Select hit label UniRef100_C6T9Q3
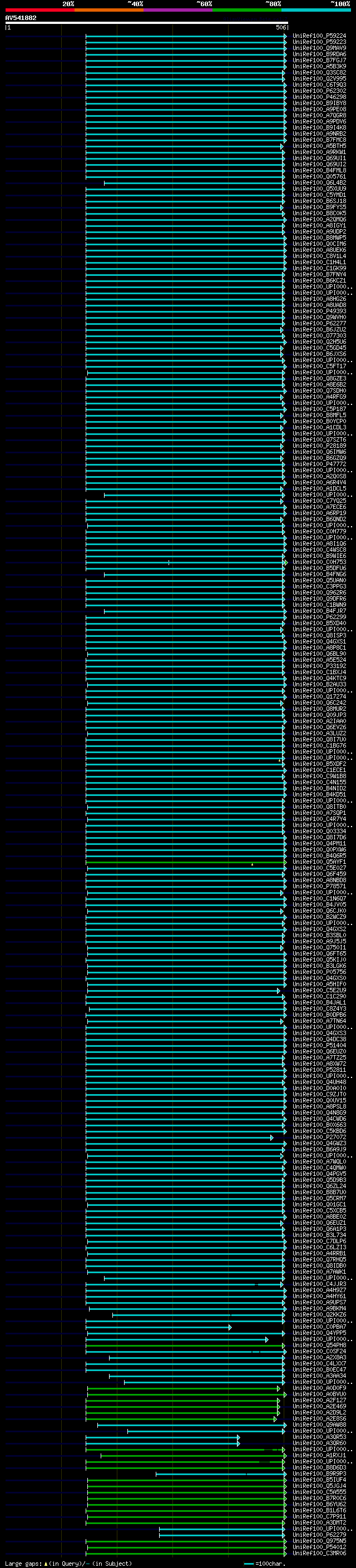The image size is (356, 1568). (x=319, y=85)
